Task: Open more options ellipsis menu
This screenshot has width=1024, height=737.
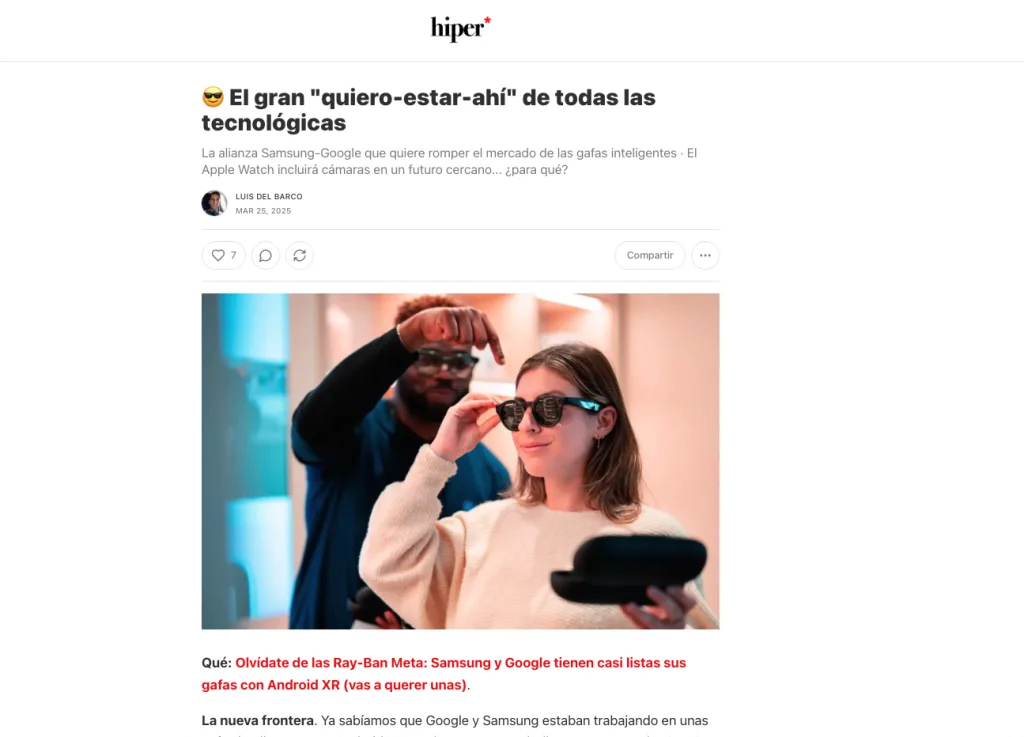Action: [x=705, y=255]
